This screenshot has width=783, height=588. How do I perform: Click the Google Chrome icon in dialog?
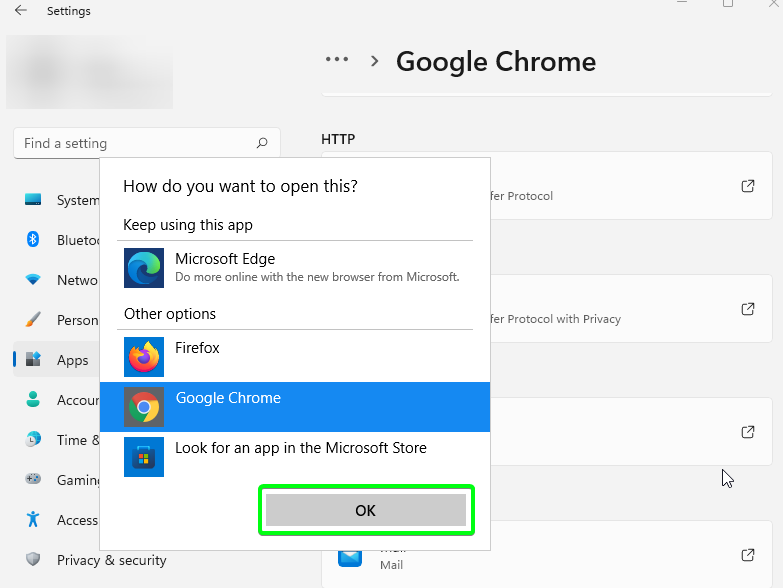pyautogui.click(x=144, y=407)
